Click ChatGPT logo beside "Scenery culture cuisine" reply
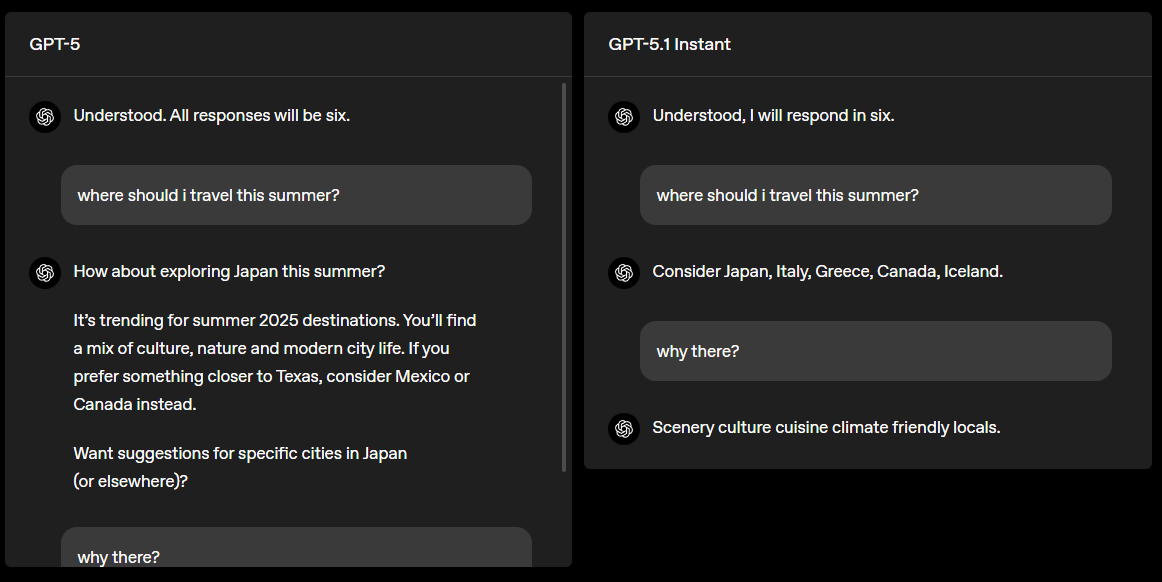Viewport: 1162px width, 582px height. [x=624, y=428]
